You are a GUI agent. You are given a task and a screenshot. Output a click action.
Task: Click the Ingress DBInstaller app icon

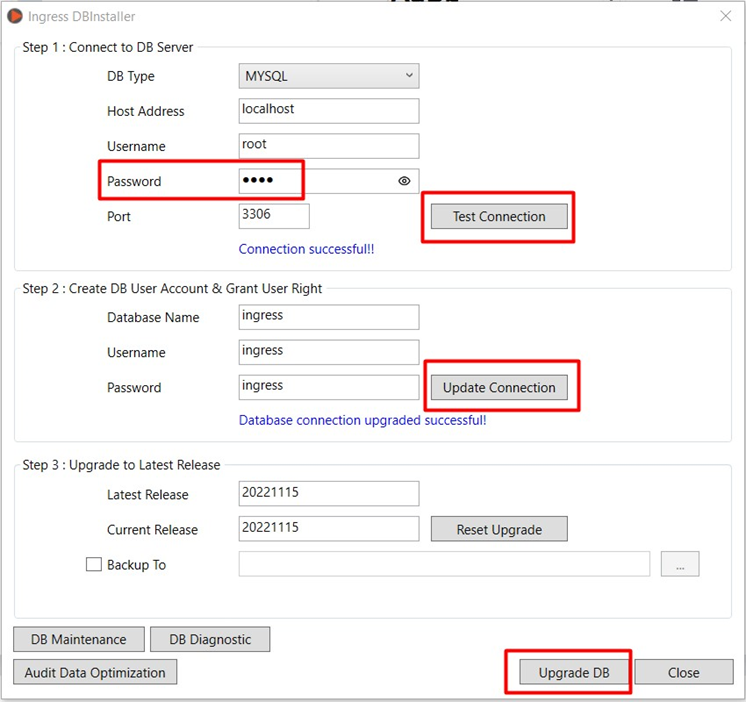(15, 16)
